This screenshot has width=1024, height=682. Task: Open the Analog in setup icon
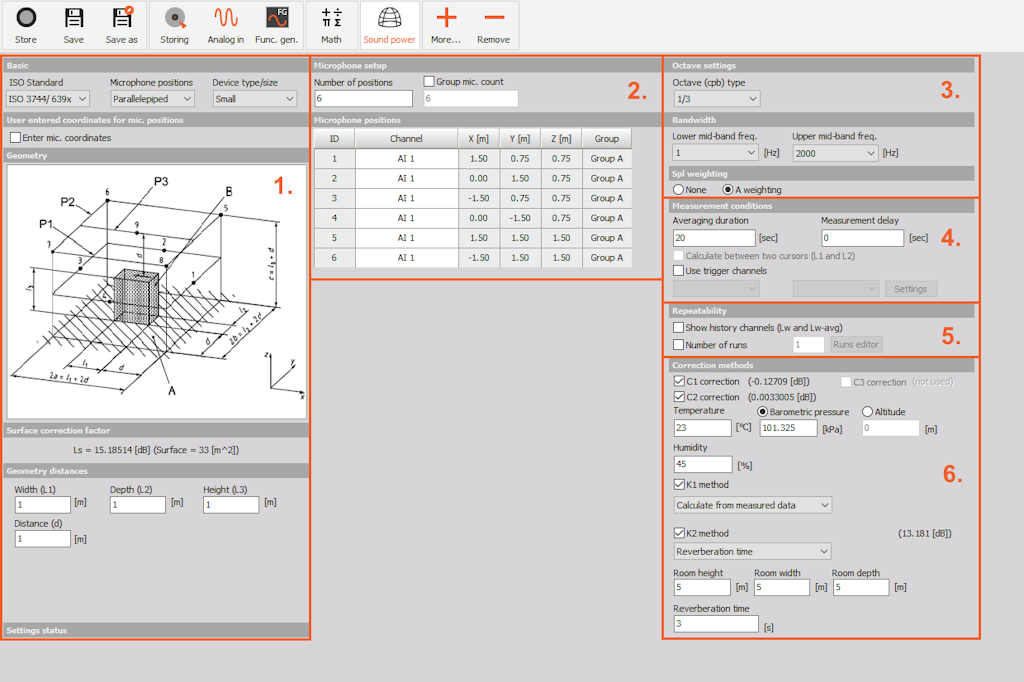(x=226, y=25)
